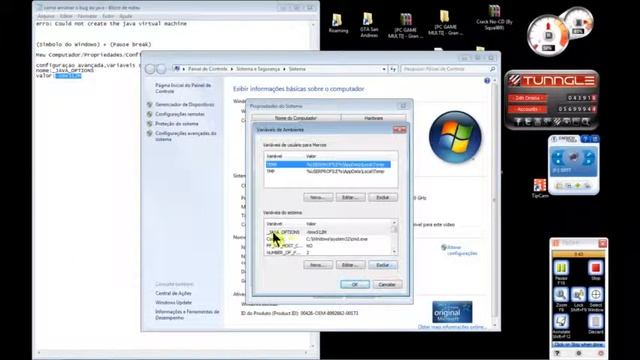Image resolution: width=640 pixels, height=360 pixels.
Task: Click the TipCam Lock icon
Action: [x=578, y=295]
